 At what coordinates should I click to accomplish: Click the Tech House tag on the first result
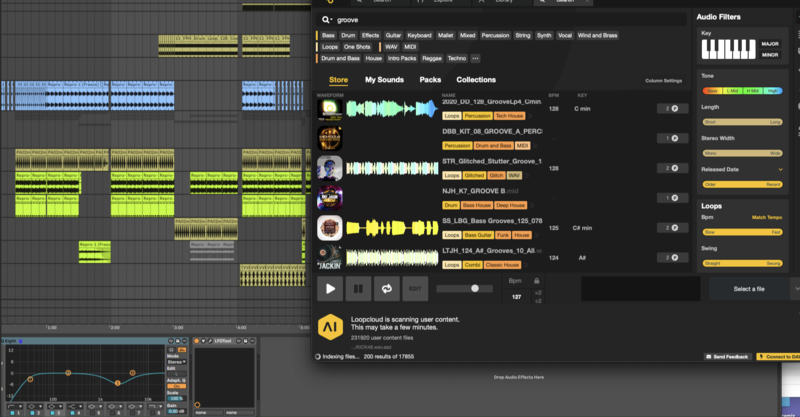(509, 116)
